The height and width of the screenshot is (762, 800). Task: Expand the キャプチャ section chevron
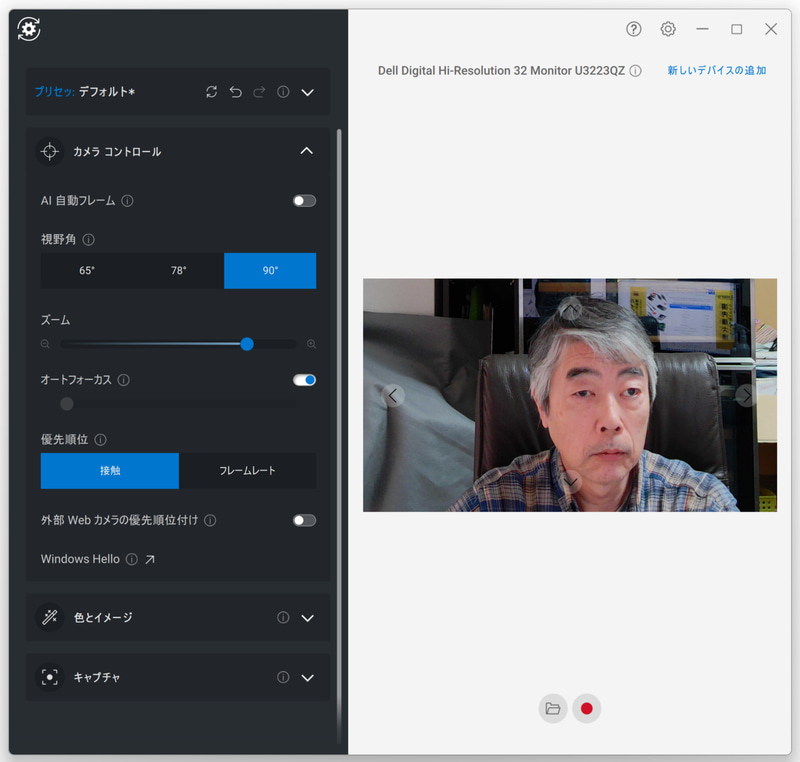307,678
